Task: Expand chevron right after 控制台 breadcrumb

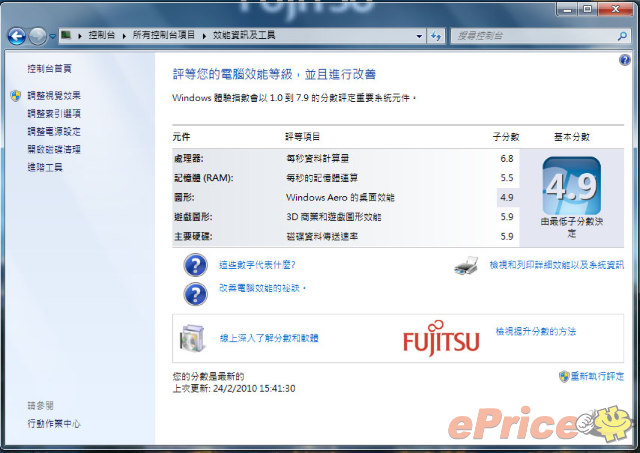Action: pyautogui.click(x=124, y=36)
